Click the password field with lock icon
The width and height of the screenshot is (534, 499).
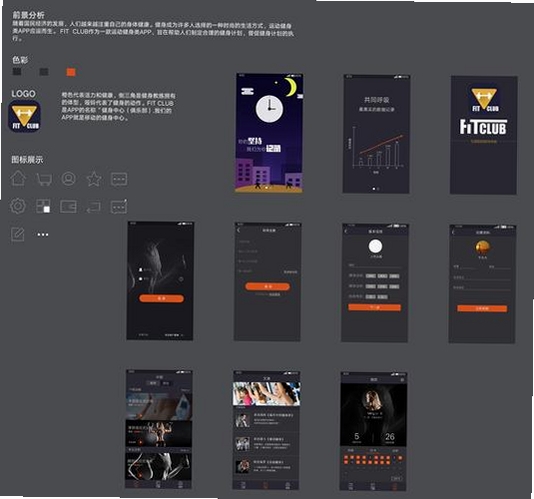[160, 279]
